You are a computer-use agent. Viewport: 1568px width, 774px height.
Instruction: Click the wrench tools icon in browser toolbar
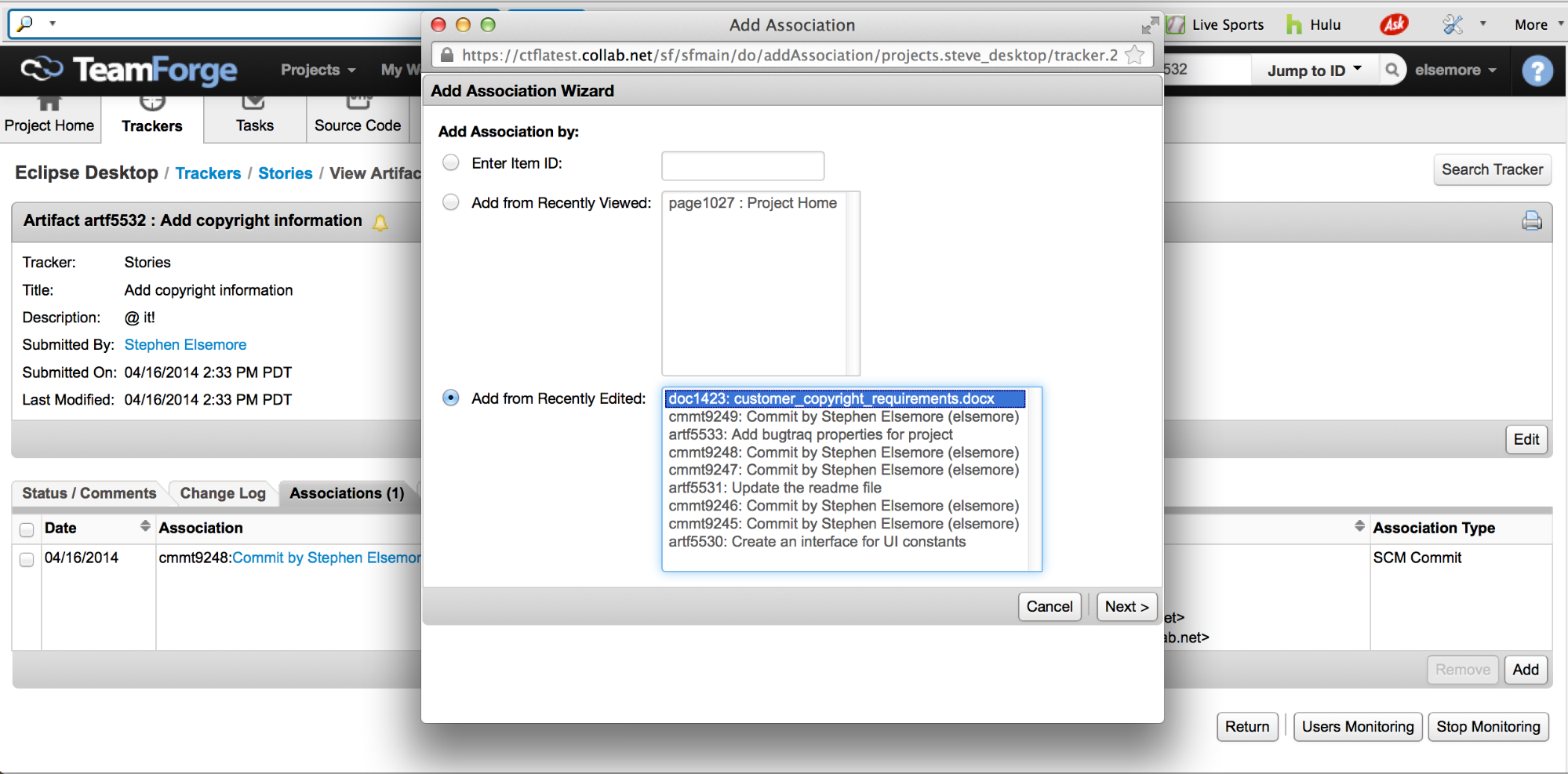[x=1453, y=25]
